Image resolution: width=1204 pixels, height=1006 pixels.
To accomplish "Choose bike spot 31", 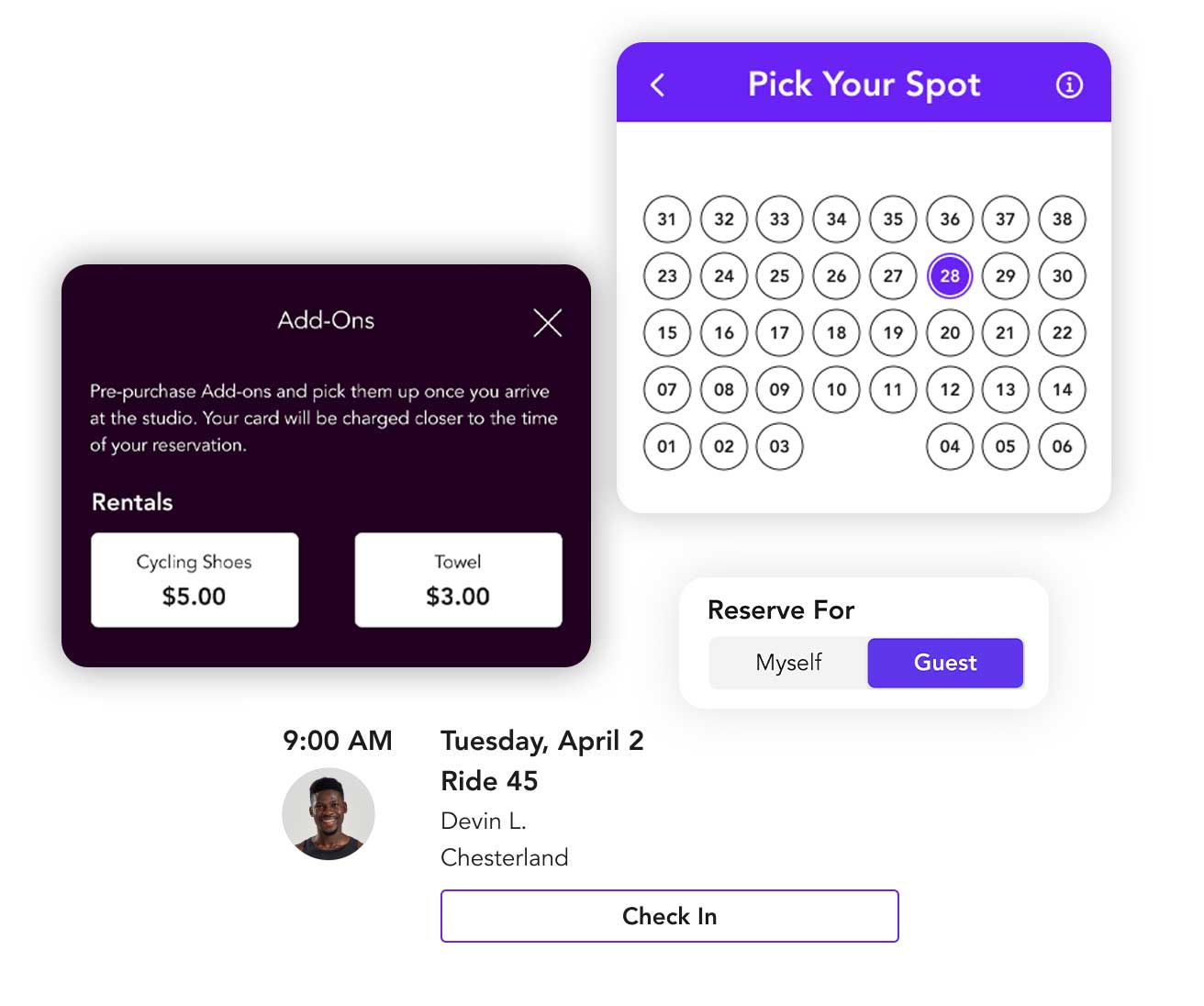I will [x=667, y=219].
